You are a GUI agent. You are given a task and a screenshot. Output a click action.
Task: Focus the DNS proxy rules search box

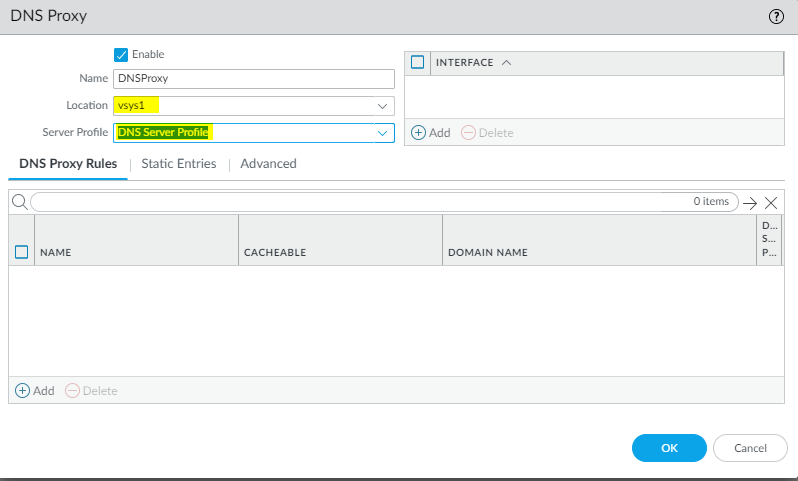(360, 202)
